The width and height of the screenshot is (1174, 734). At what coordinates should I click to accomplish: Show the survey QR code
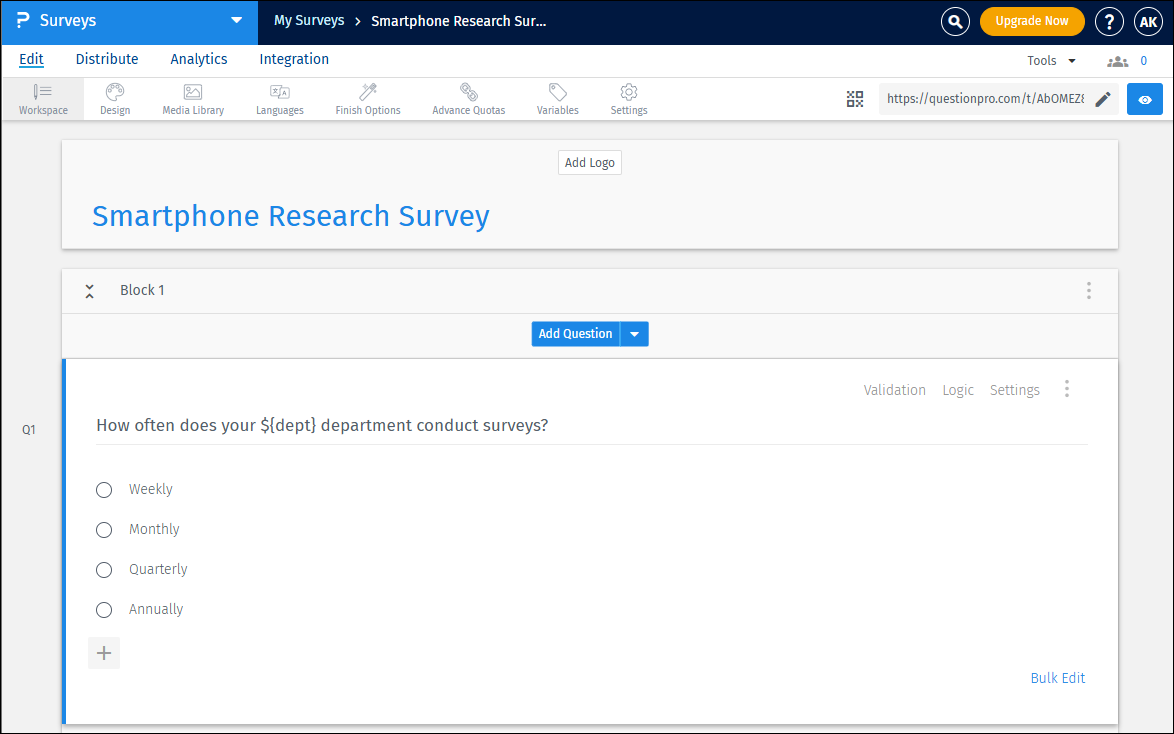click(855, 99)
